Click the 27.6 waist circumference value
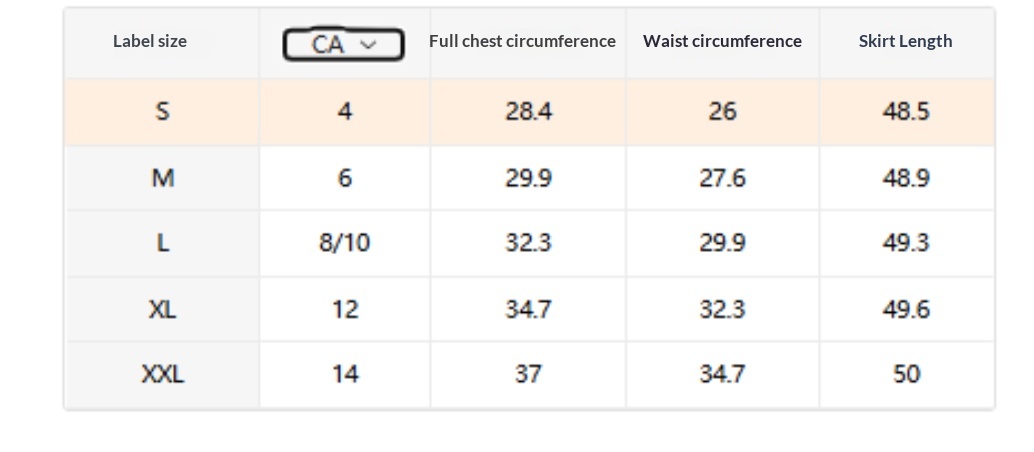The height and width of the screenshot is (452, 1034). coord(722,178)
